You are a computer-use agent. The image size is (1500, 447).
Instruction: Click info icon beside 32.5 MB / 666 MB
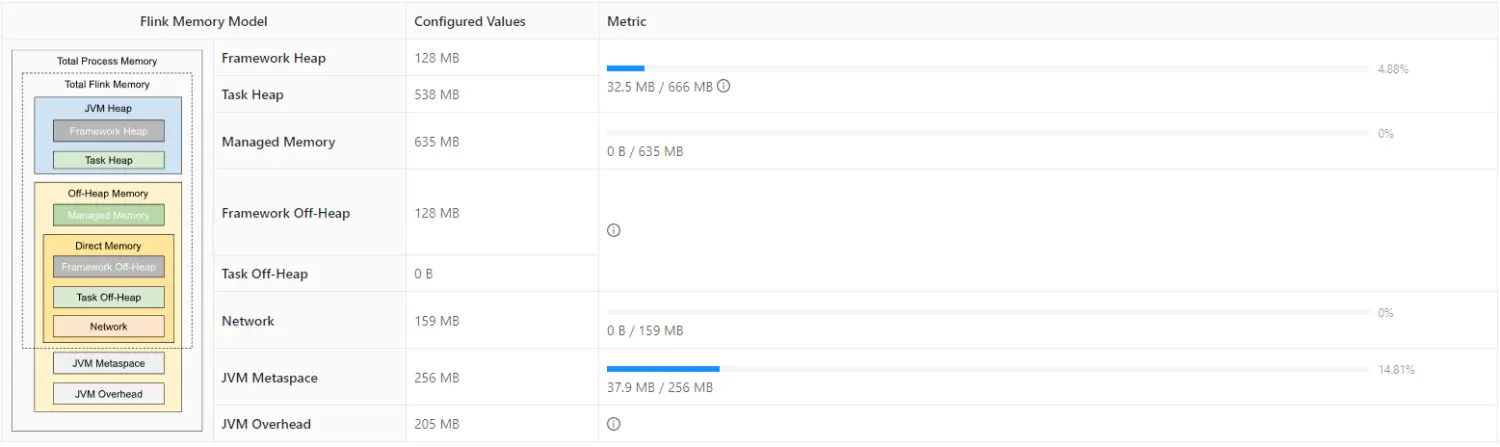click(x=724, y=86)
